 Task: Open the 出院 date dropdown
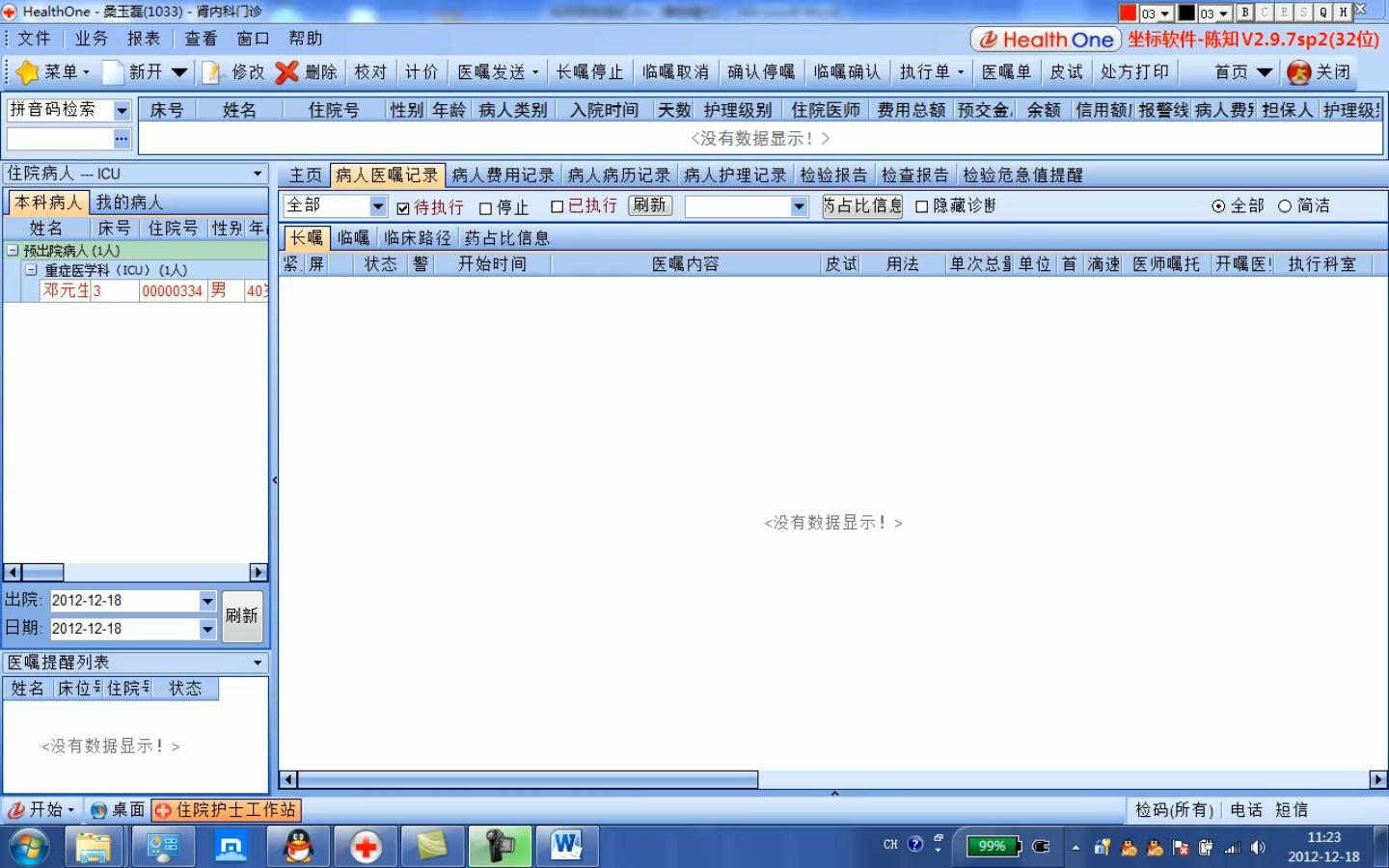pyautogui.click(x=206, y=601)
